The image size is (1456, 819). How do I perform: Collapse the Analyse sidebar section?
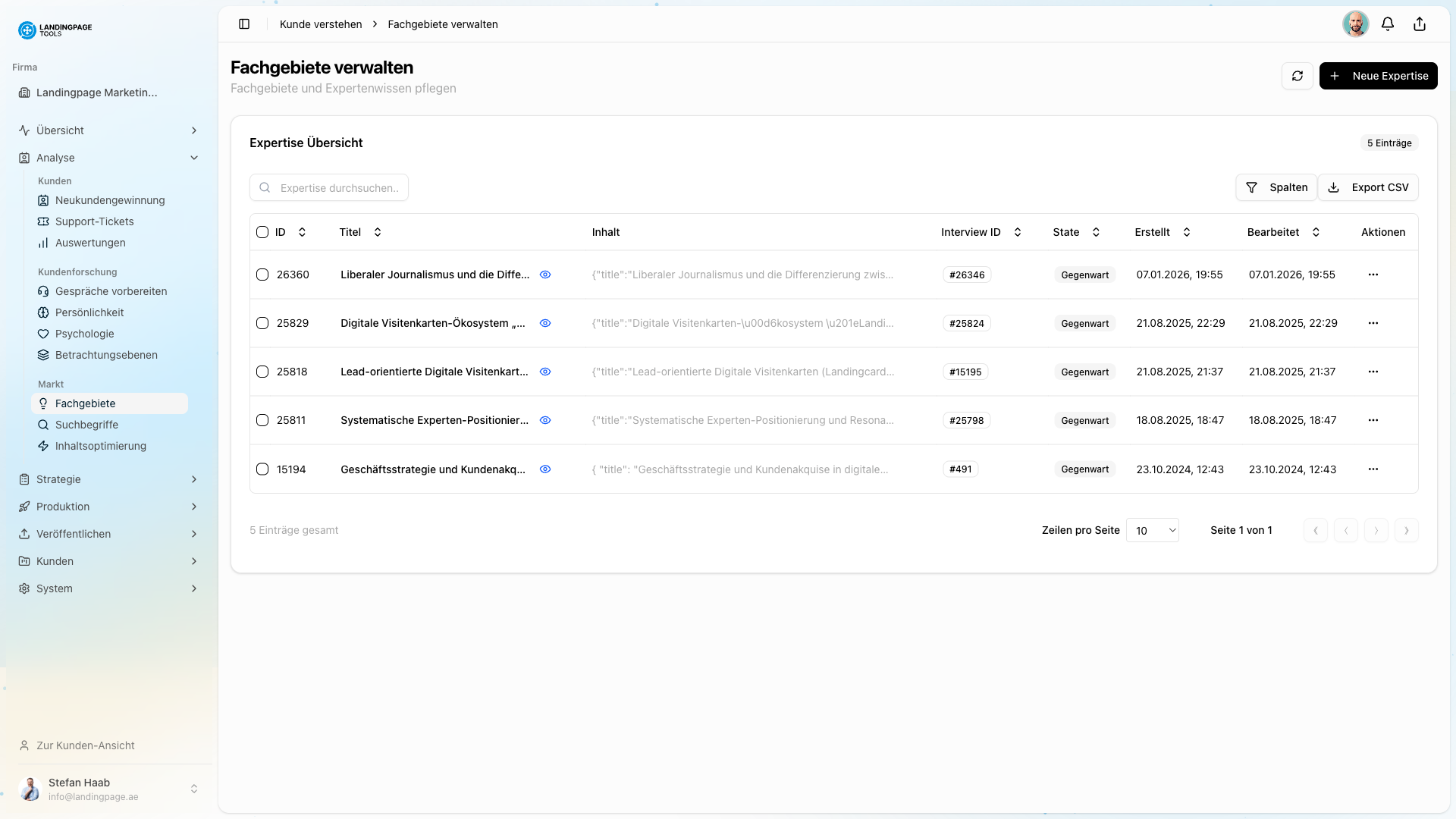click(x=195, y=158)
